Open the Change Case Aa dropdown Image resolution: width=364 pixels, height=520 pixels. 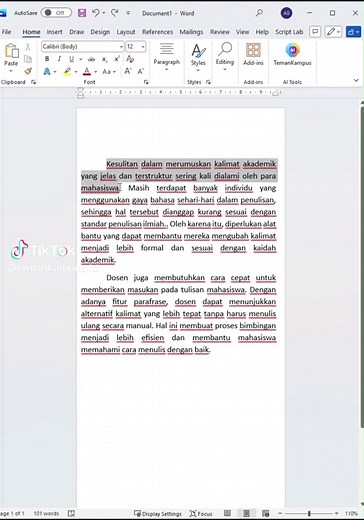tap(109, 71)
